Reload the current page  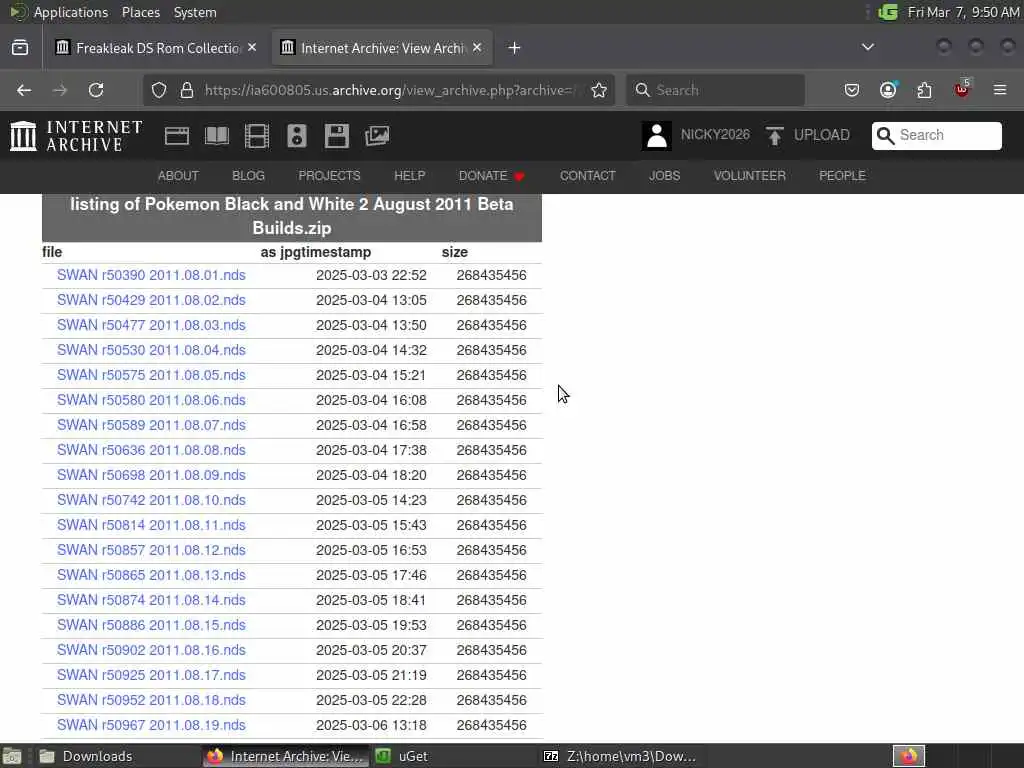pyautogui.click(x=96, y=90)
